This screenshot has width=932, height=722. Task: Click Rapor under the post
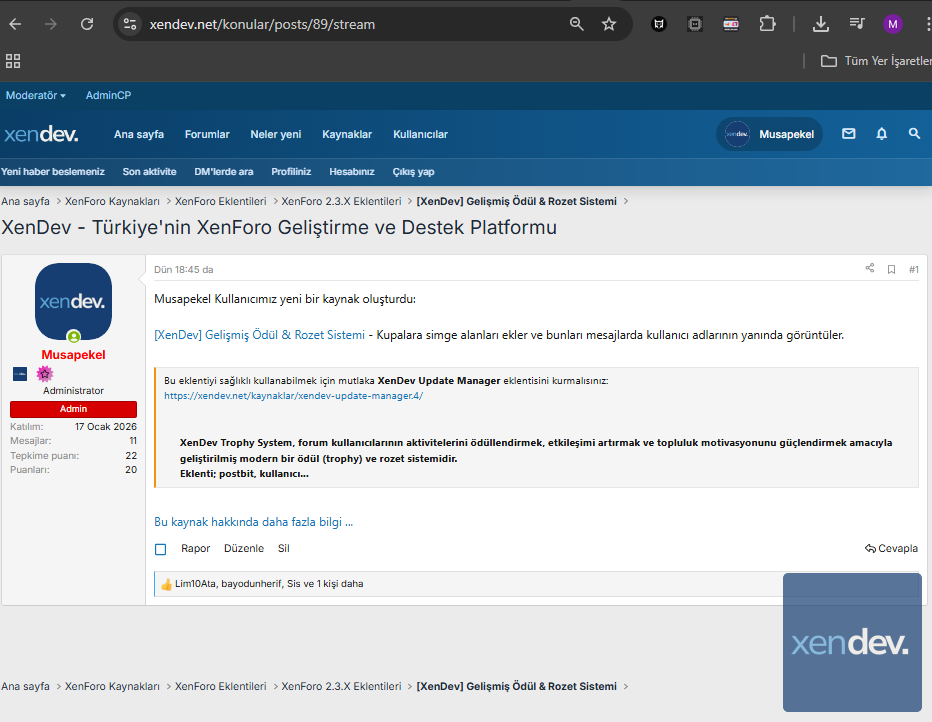pos(196,548)
